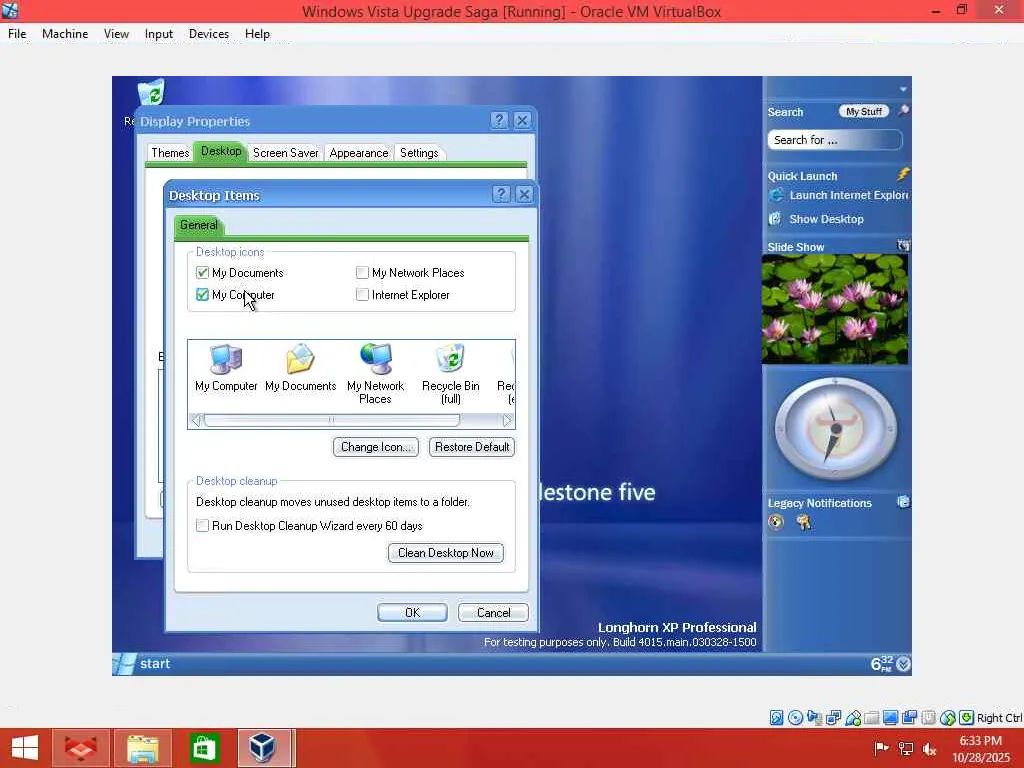The height and width of the screenshot is (768, 1024).
Task: Click the muted speaker tray icon
Action: pos(930,749)
